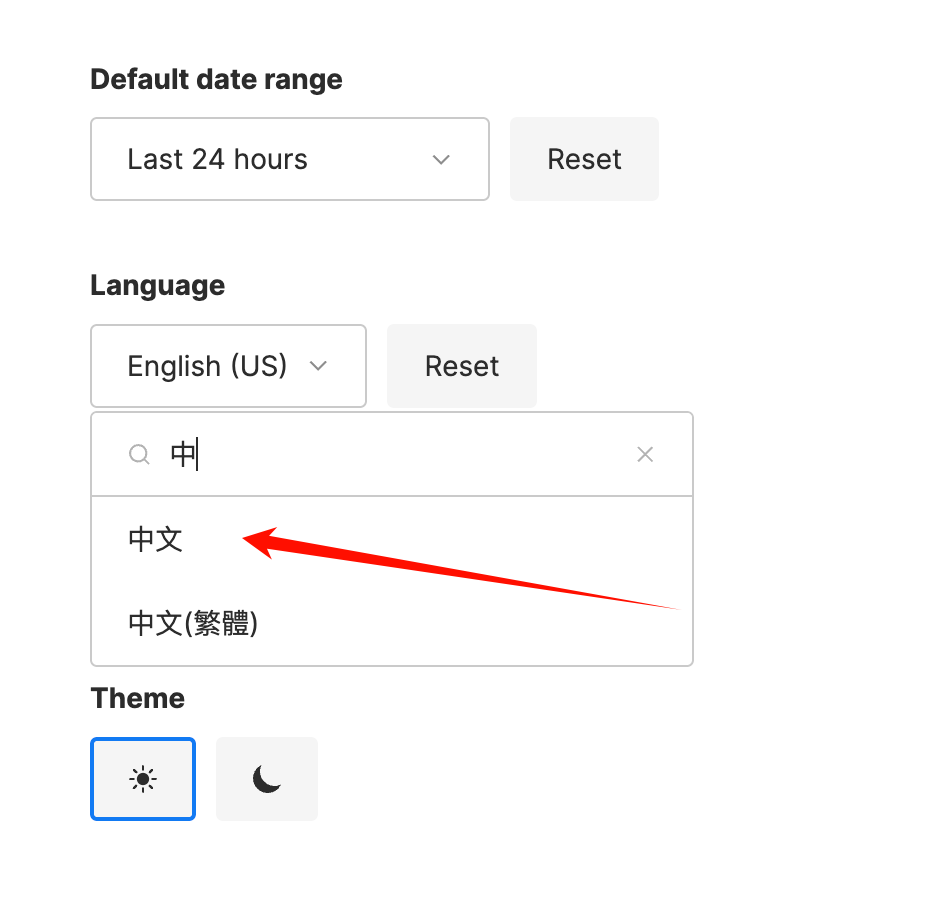Open the Default date range dropdown

click(x=289, y=160)
